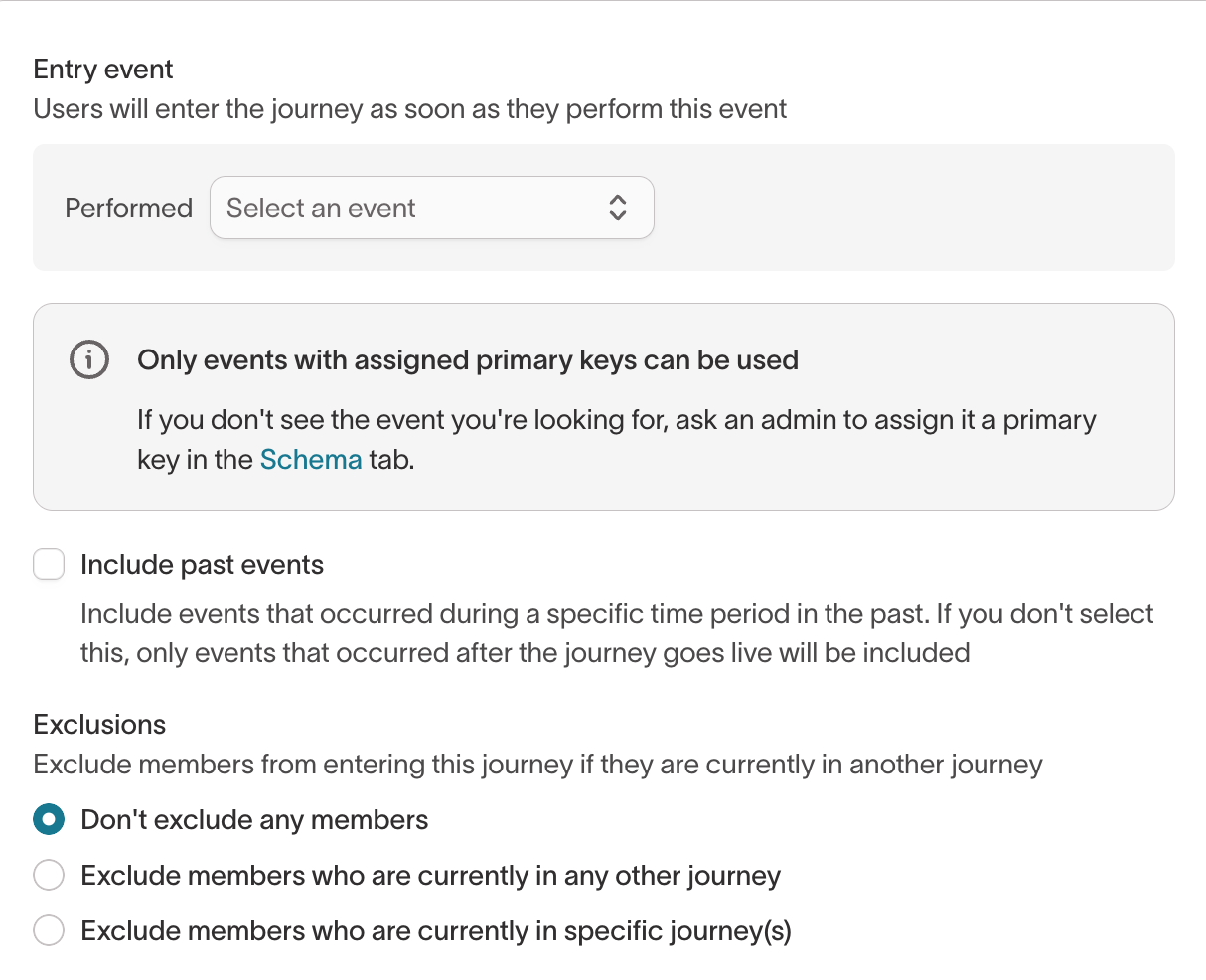Click the Performed label

coord(128,208)
